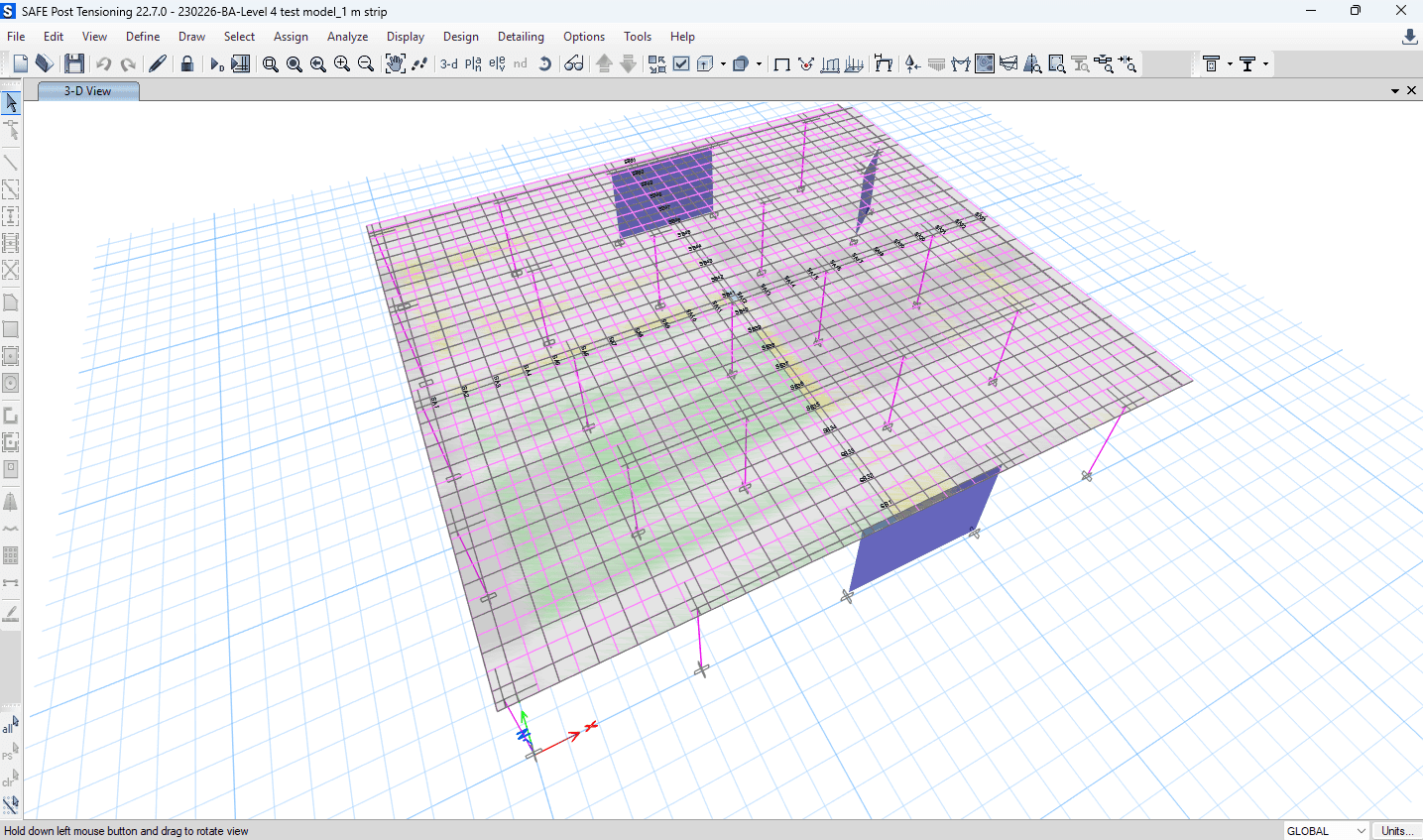Image resolution: width=1423 pixels, height=840 pixels.
Task: Open the GLOBAL coordinate system dropdown
Action: tap(1327, 831)
